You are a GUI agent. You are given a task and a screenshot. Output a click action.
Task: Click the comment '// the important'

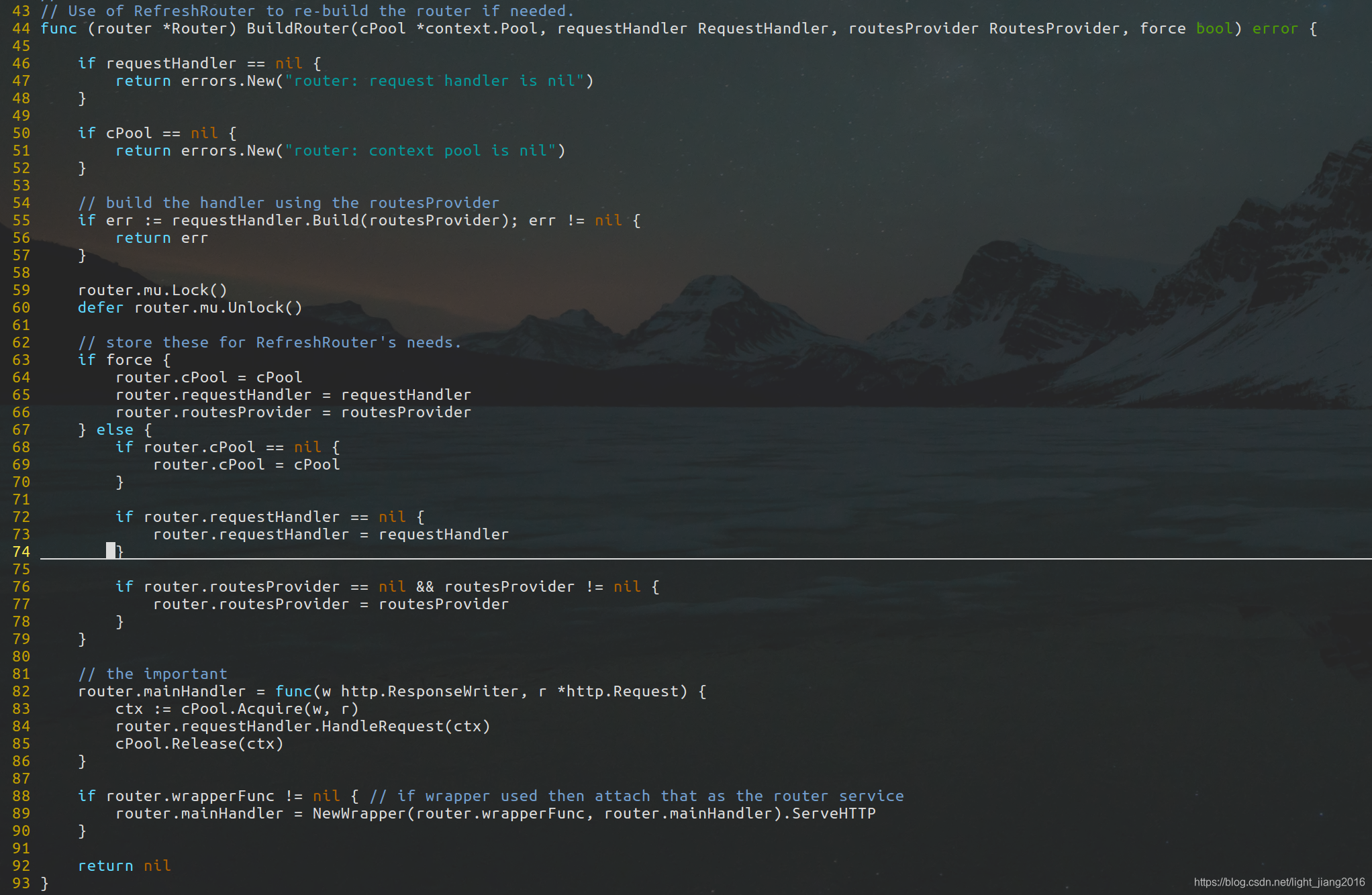click(x=152, y=674)
